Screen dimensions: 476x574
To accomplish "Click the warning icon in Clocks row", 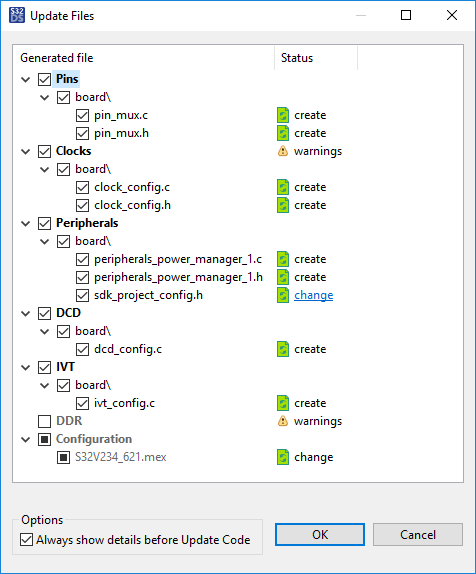I will pos(283,151).
